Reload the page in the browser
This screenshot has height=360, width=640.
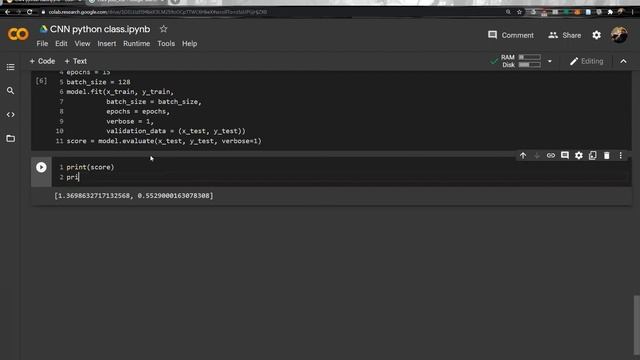point(29,12)
